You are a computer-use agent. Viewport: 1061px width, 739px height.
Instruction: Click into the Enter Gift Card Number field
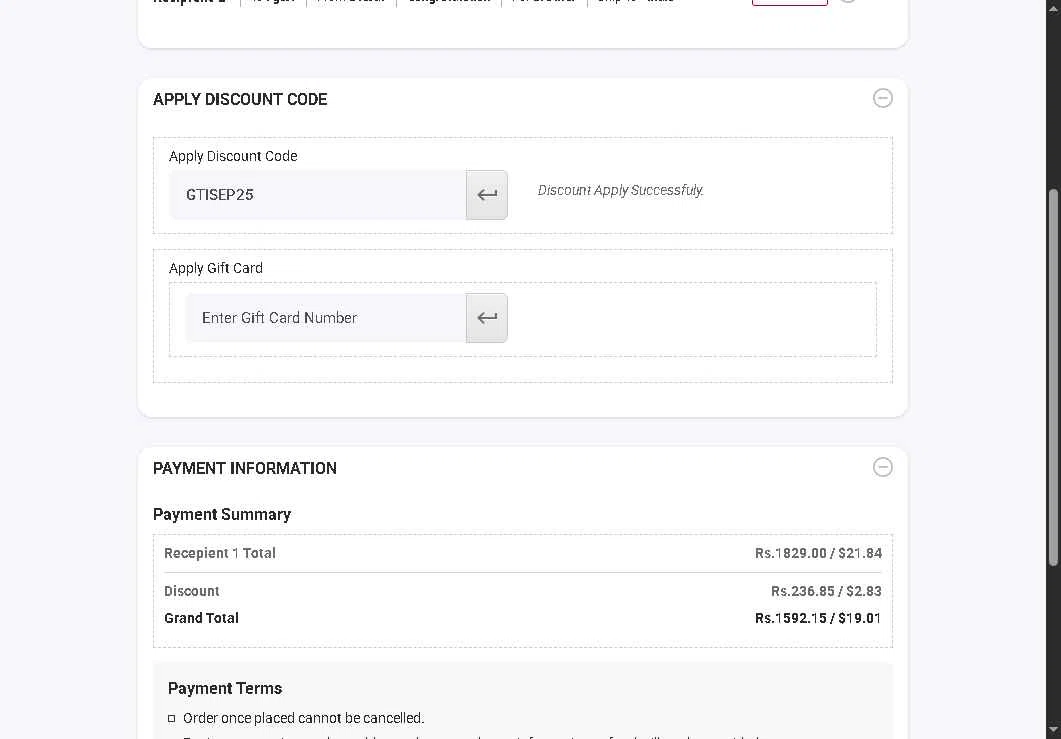click(325, 318)
